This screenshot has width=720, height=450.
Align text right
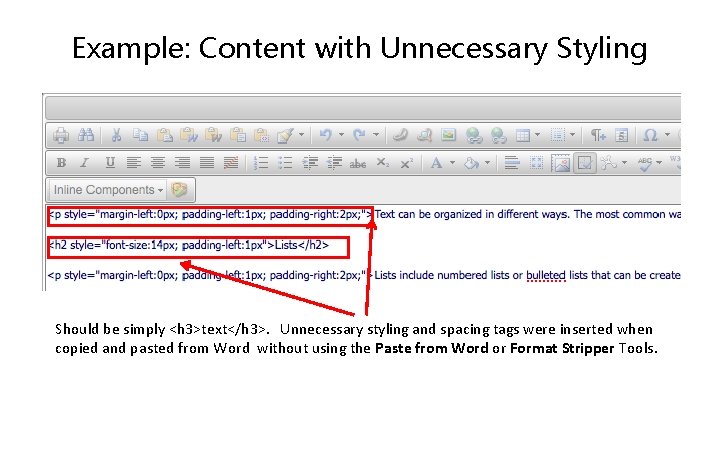(x=182, y=163)
